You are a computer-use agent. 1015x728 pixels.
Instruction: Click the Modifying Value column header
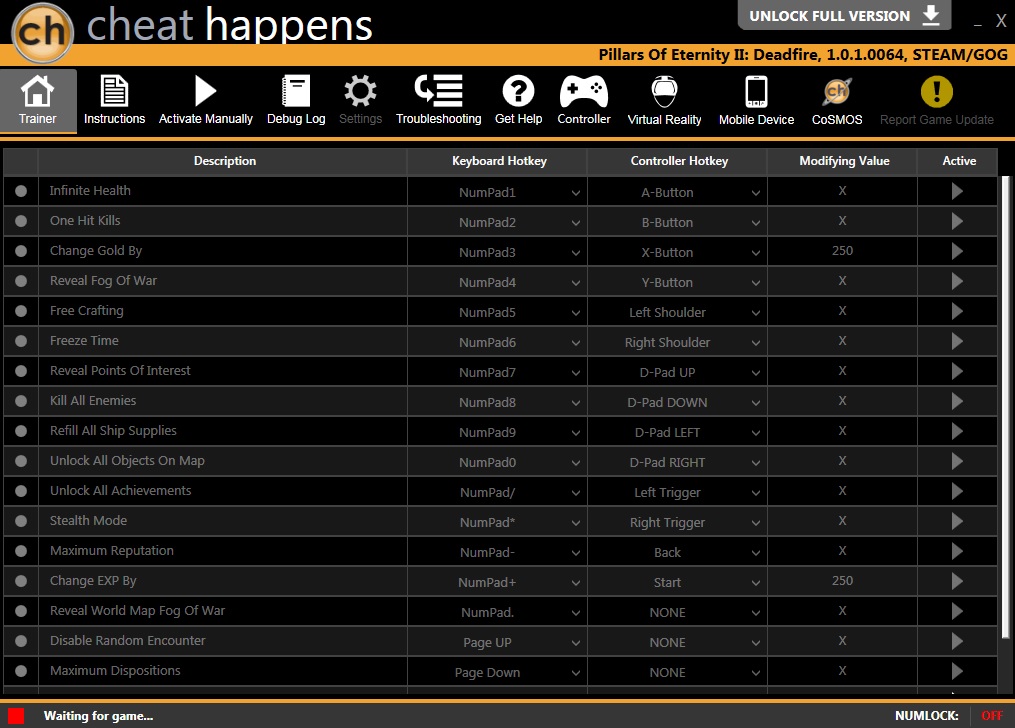844,161
